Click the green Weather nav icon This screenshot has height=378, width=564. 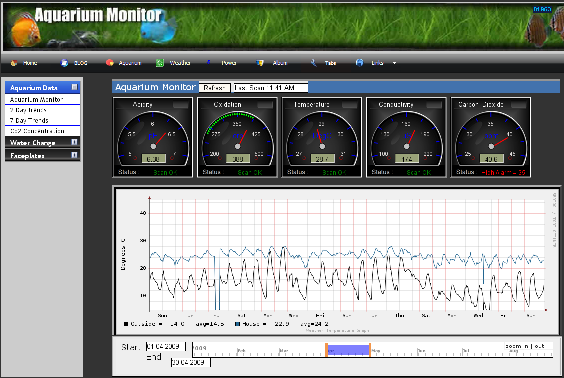(160, 63)
